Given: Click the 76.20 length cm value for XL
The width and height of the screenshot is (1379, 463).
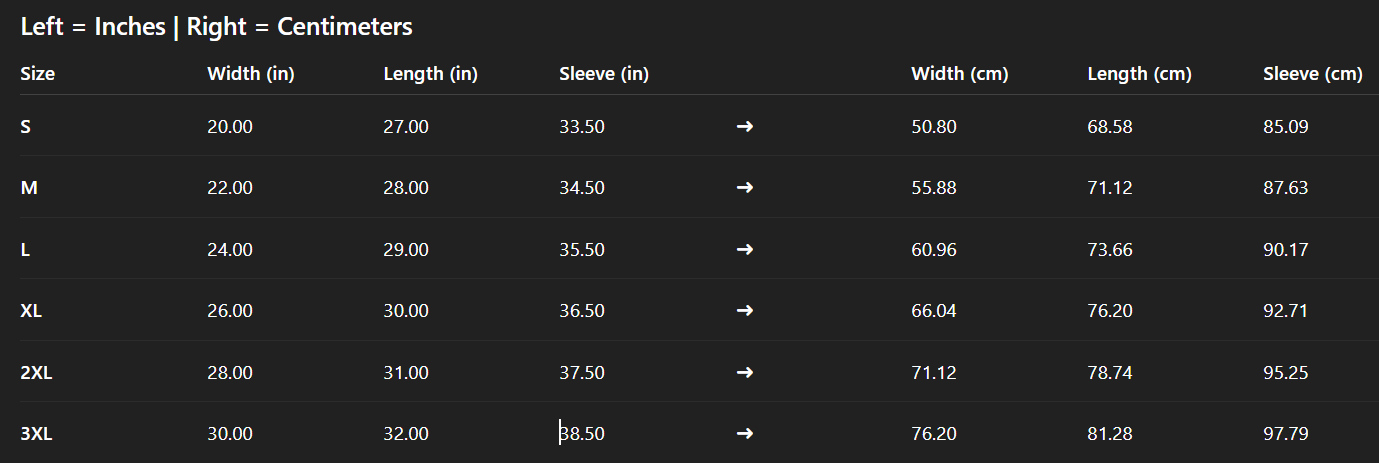Looking at the screenshot, I should [x=1110, y=311].
